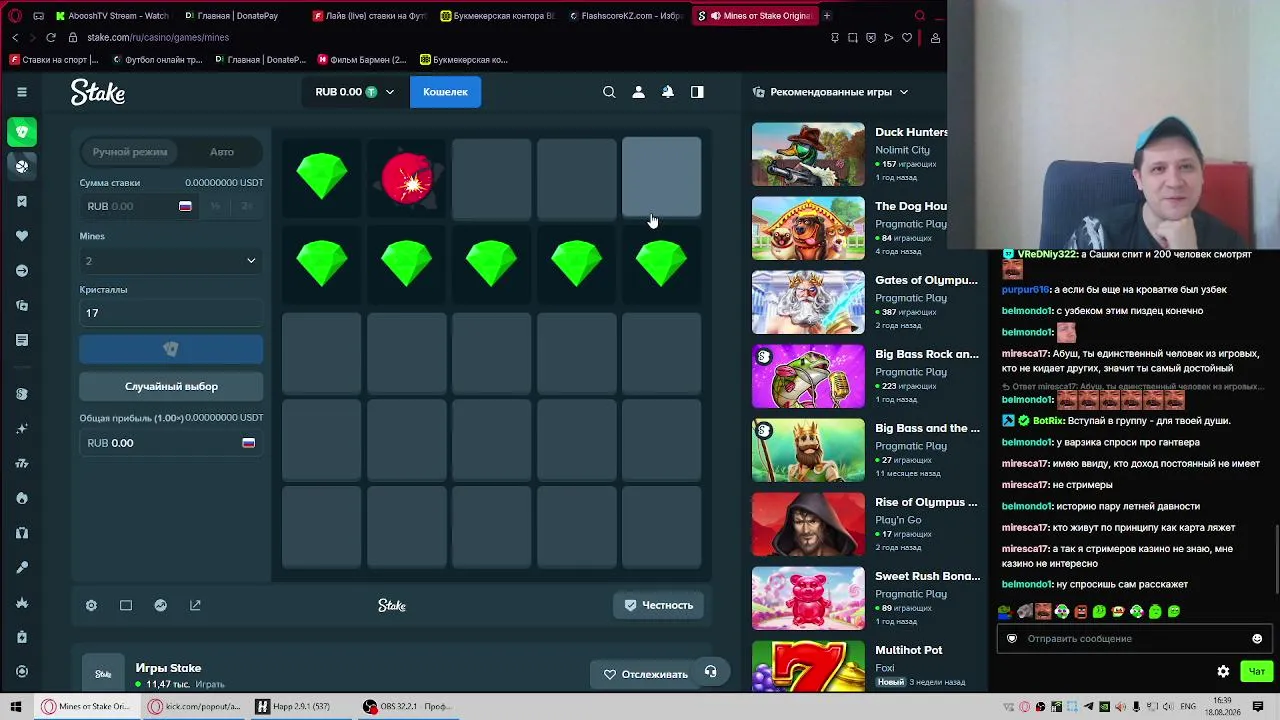This screenshot has width=1280, height=720.
Task: Switch to Лайв (live) ставки tab
Action: [x=370, y=16]
